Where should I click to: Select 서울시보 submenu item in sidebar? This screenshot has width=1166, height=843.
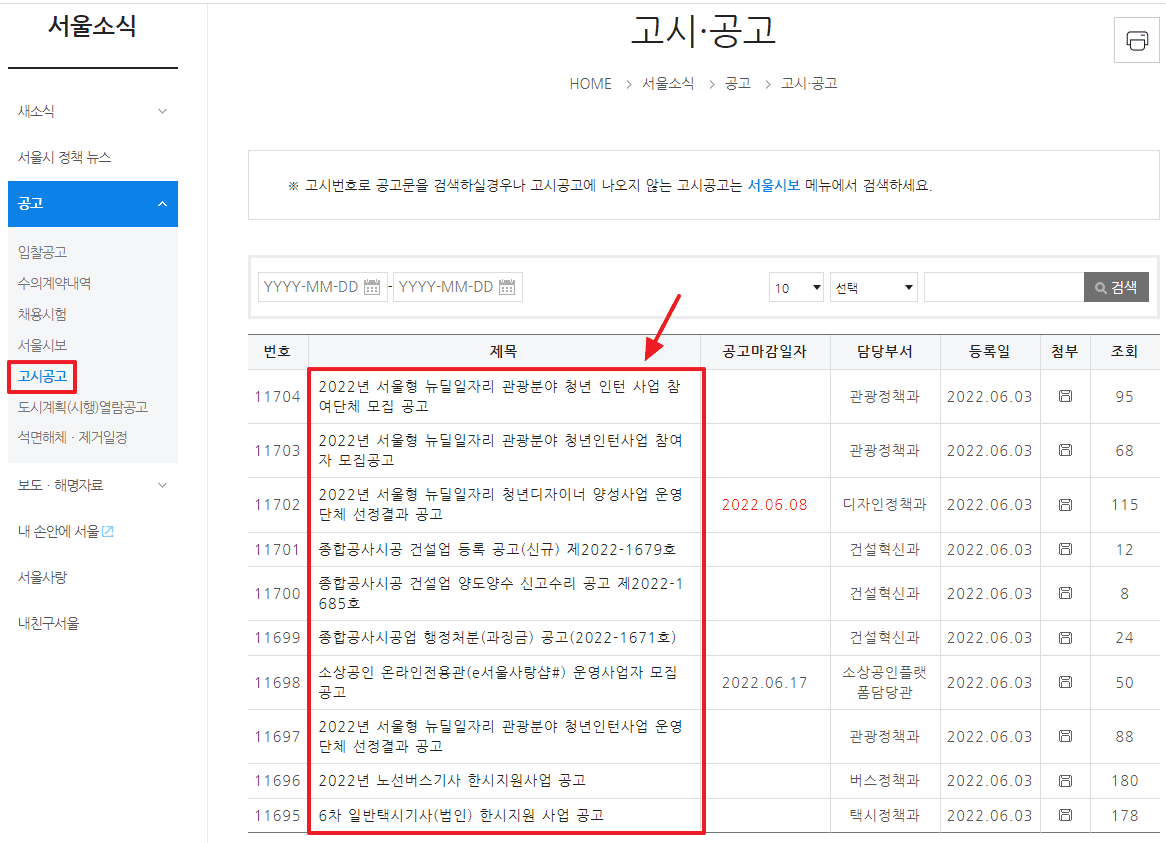[x=42, y=346]
